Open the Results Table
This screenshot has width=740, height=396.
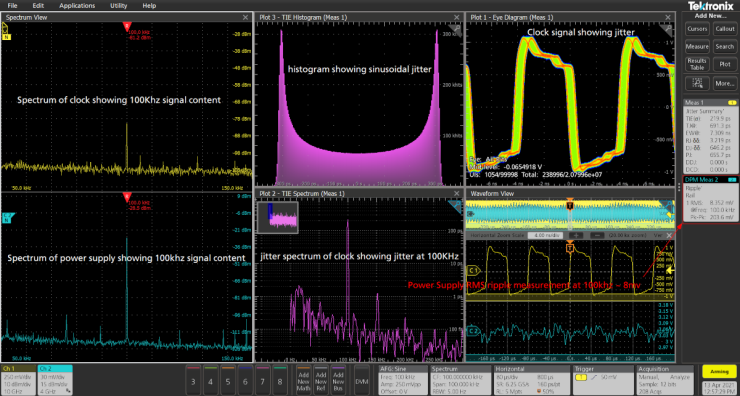[697, 64]
